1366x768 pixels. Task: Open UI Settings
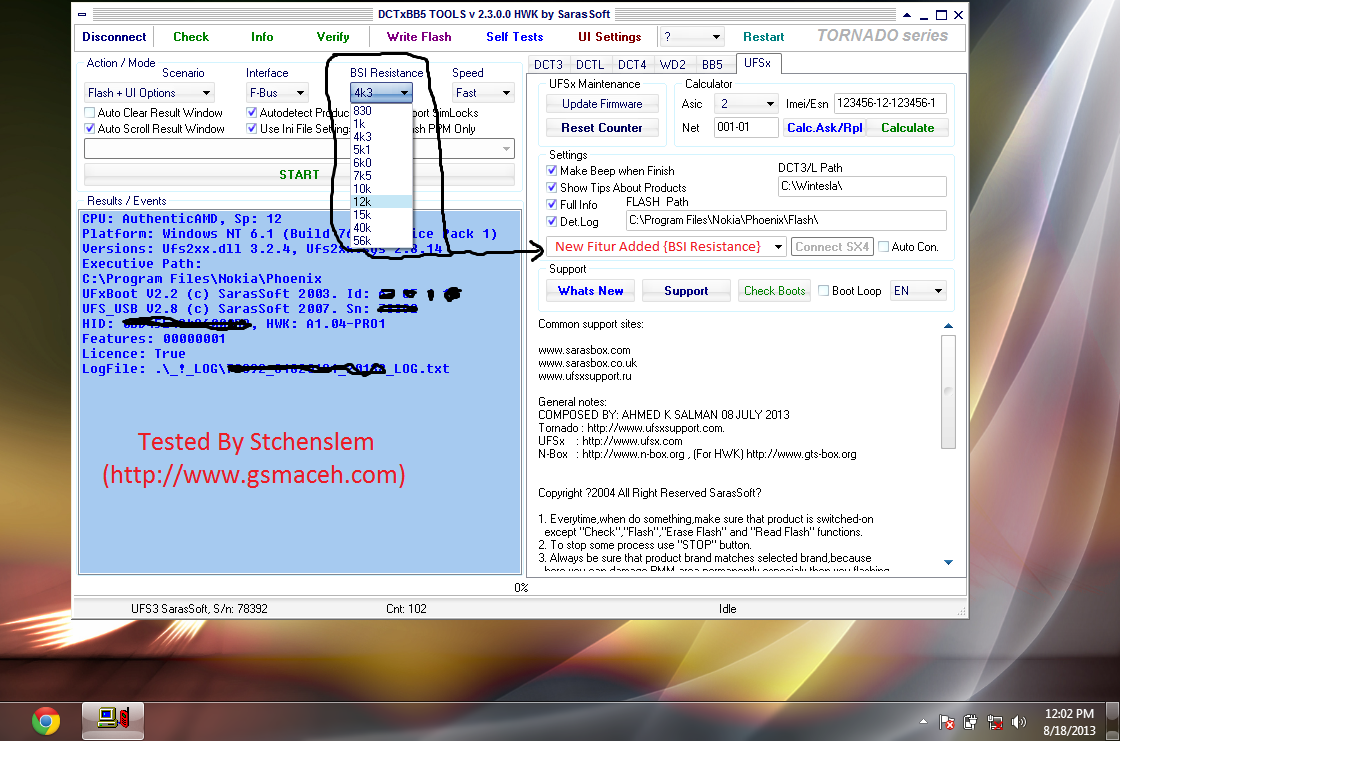tap(610, 37)
